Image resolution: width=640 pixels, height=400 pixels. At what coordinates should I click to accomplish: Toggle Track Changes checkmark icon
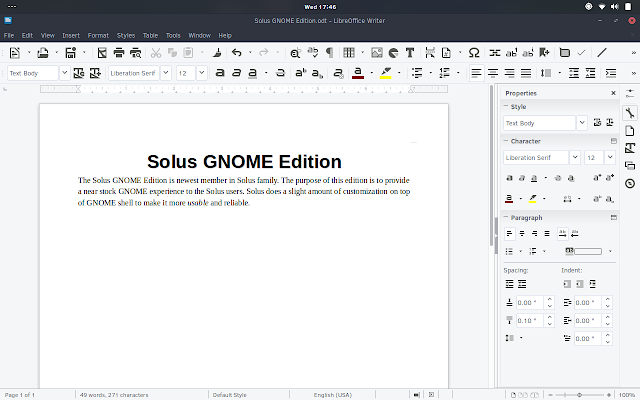[582, 53]
